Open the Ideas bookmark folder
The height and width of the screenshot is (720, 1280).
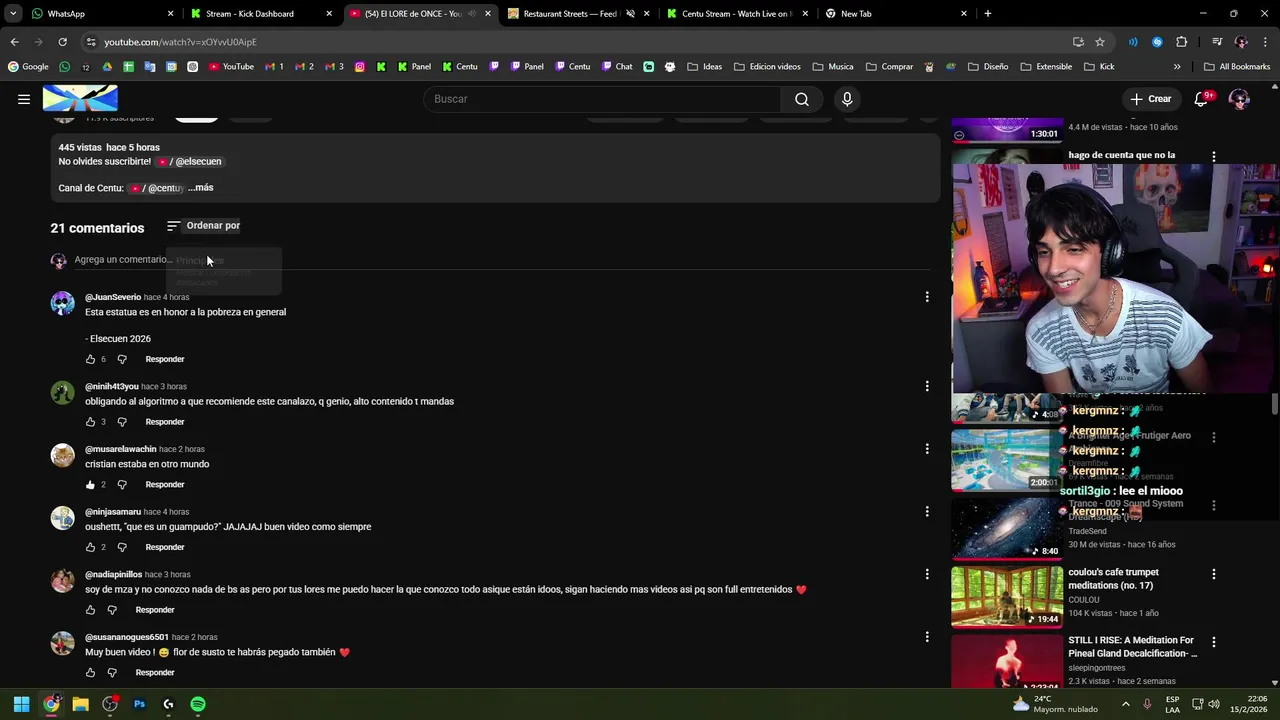(x=704, y=67)
